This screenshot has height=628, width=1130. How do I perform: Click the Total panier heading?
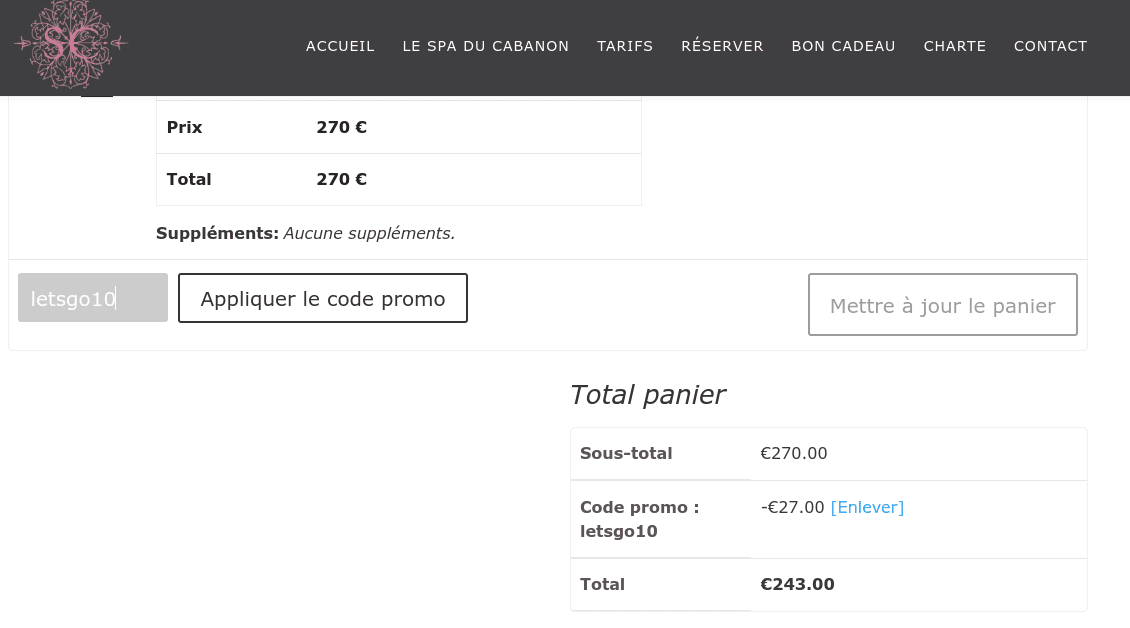(x=647, y=395)
